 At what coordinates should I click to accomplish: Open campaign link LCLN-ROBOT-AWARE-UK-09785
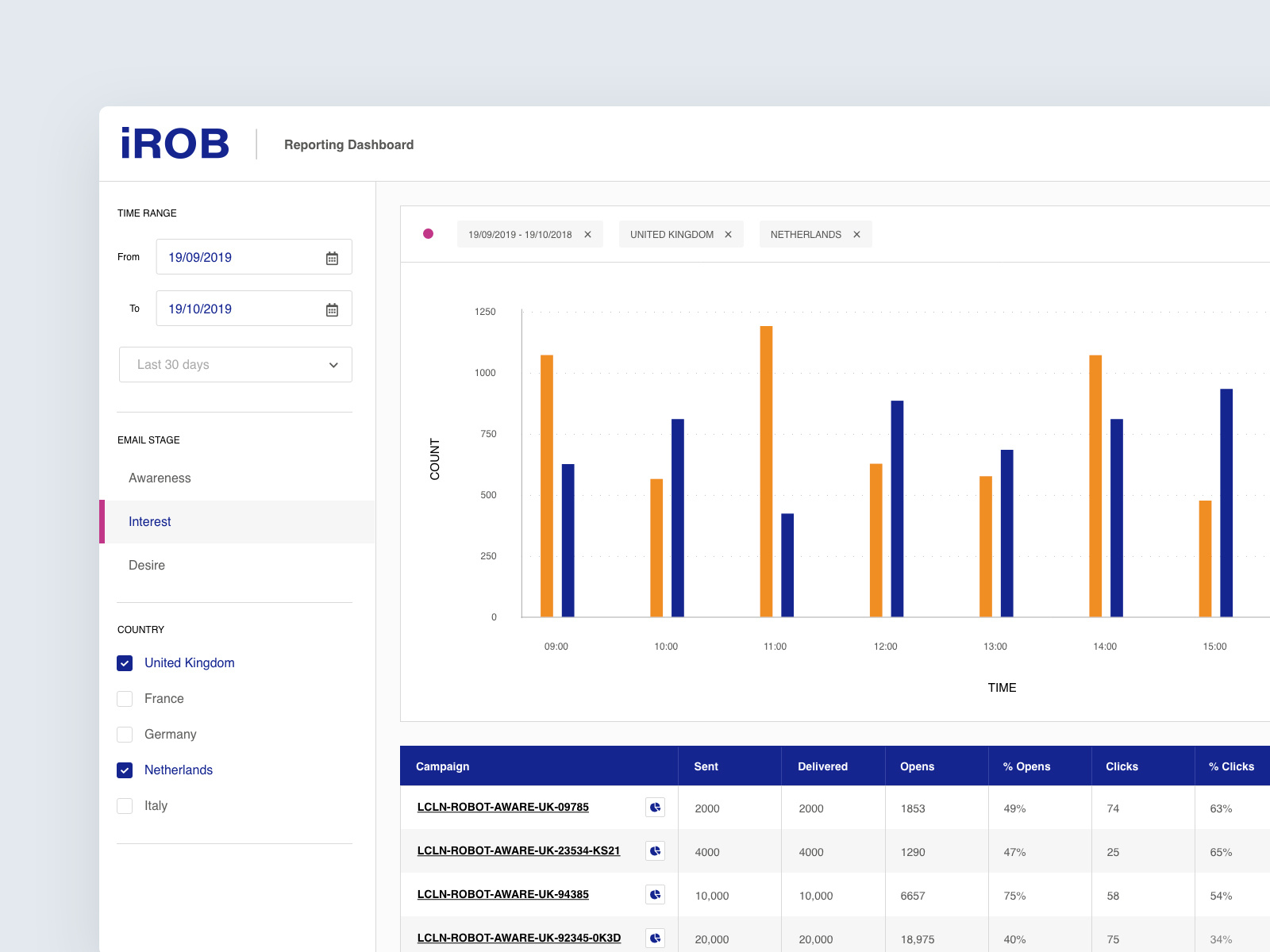click(503, 807)
